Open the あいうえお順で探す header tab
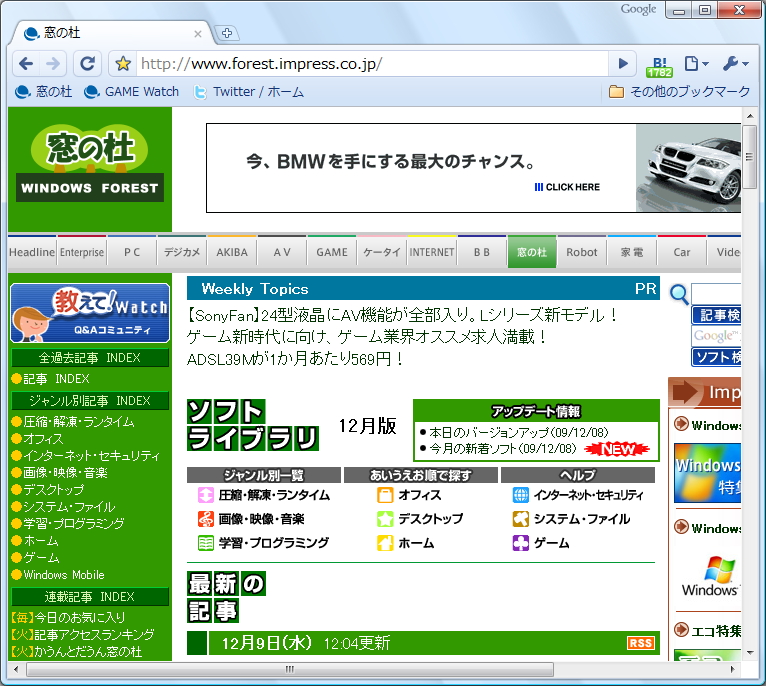The width and height of the screenshot is (766, 686). click(x=421, y=475)
